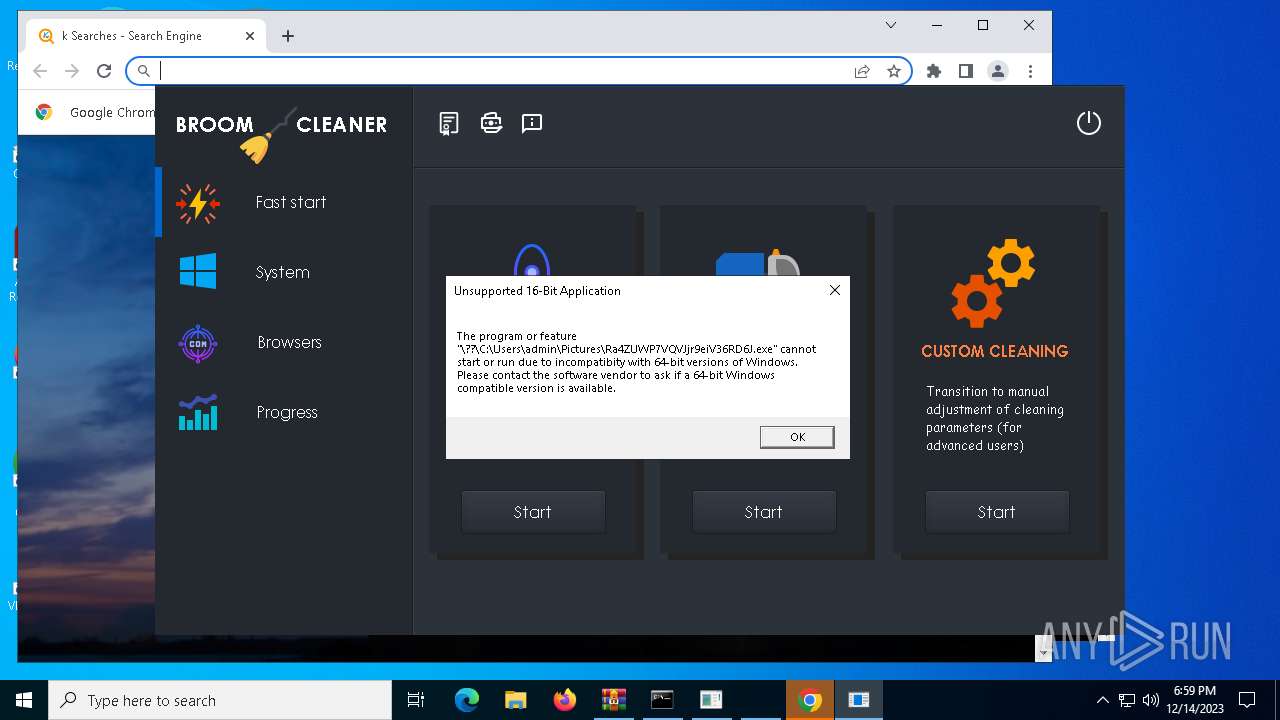Screen dimensions: 1280x720
Task: Open Chrome profile avatar
Action: click(998, 71)
